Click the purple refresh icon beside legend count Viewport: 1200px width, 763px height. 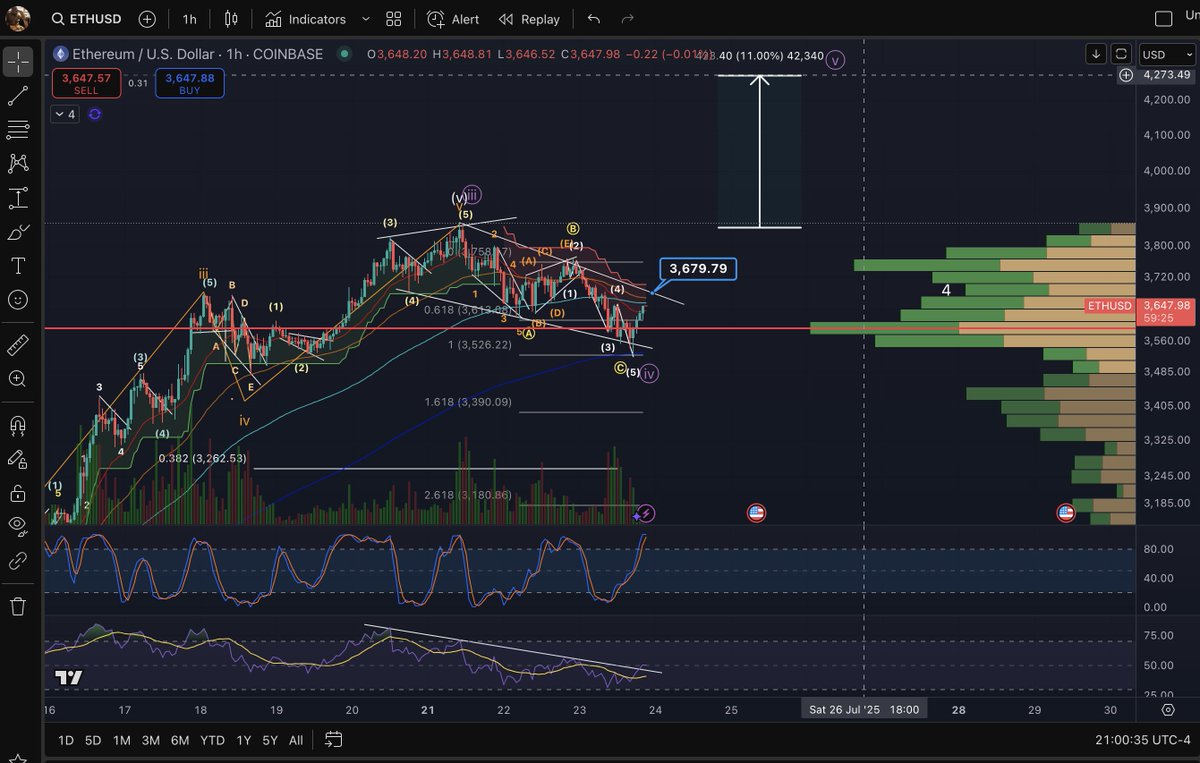[94, 114]
